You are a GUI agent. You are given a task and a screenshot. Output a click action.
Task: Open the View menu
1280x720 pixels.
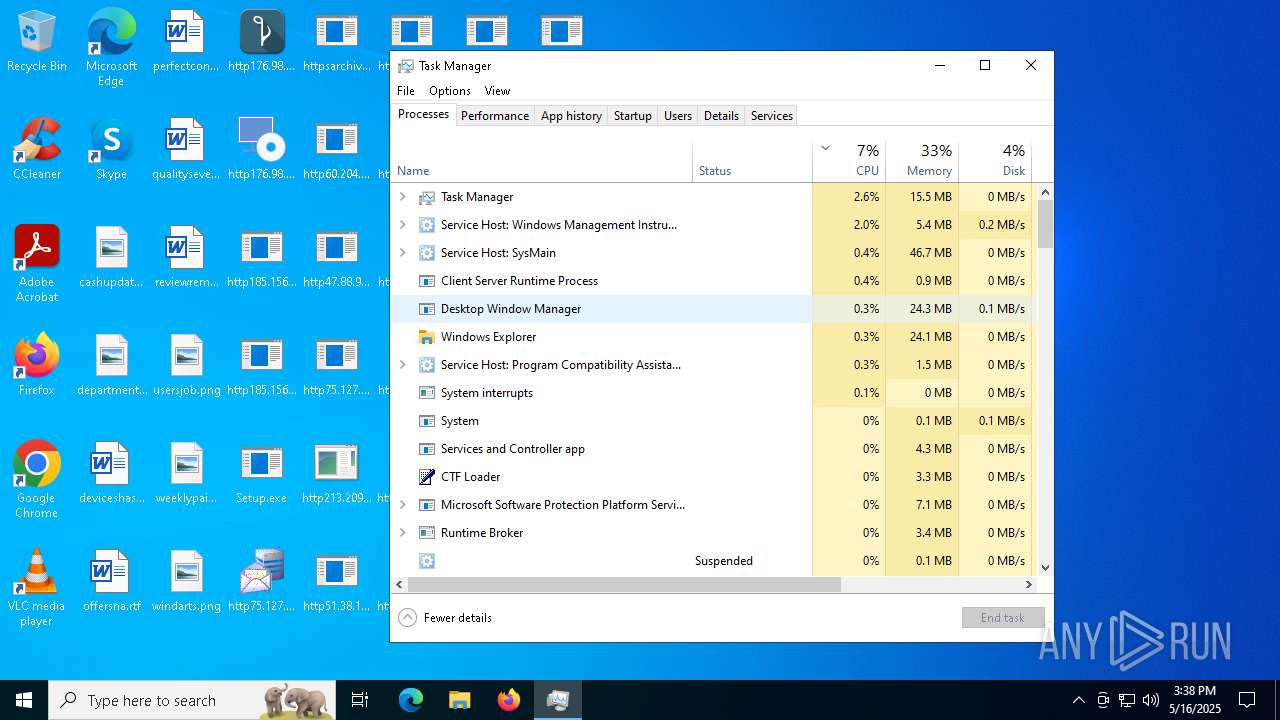tap(497, 91)
